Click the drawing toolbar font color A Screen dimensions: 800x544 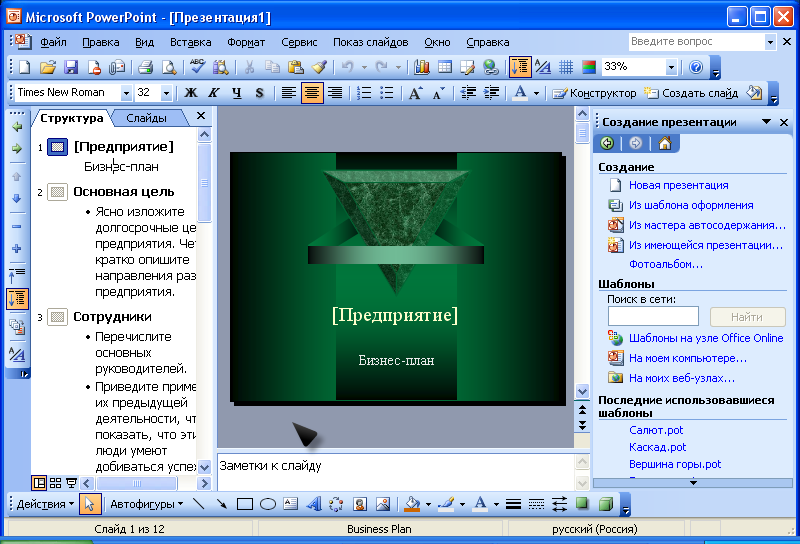480,504
